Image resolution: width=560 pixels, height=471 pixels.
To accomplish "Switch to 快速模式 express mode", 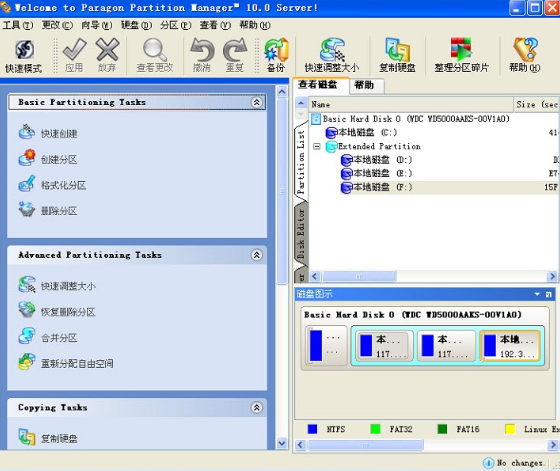I will [24, 56].
